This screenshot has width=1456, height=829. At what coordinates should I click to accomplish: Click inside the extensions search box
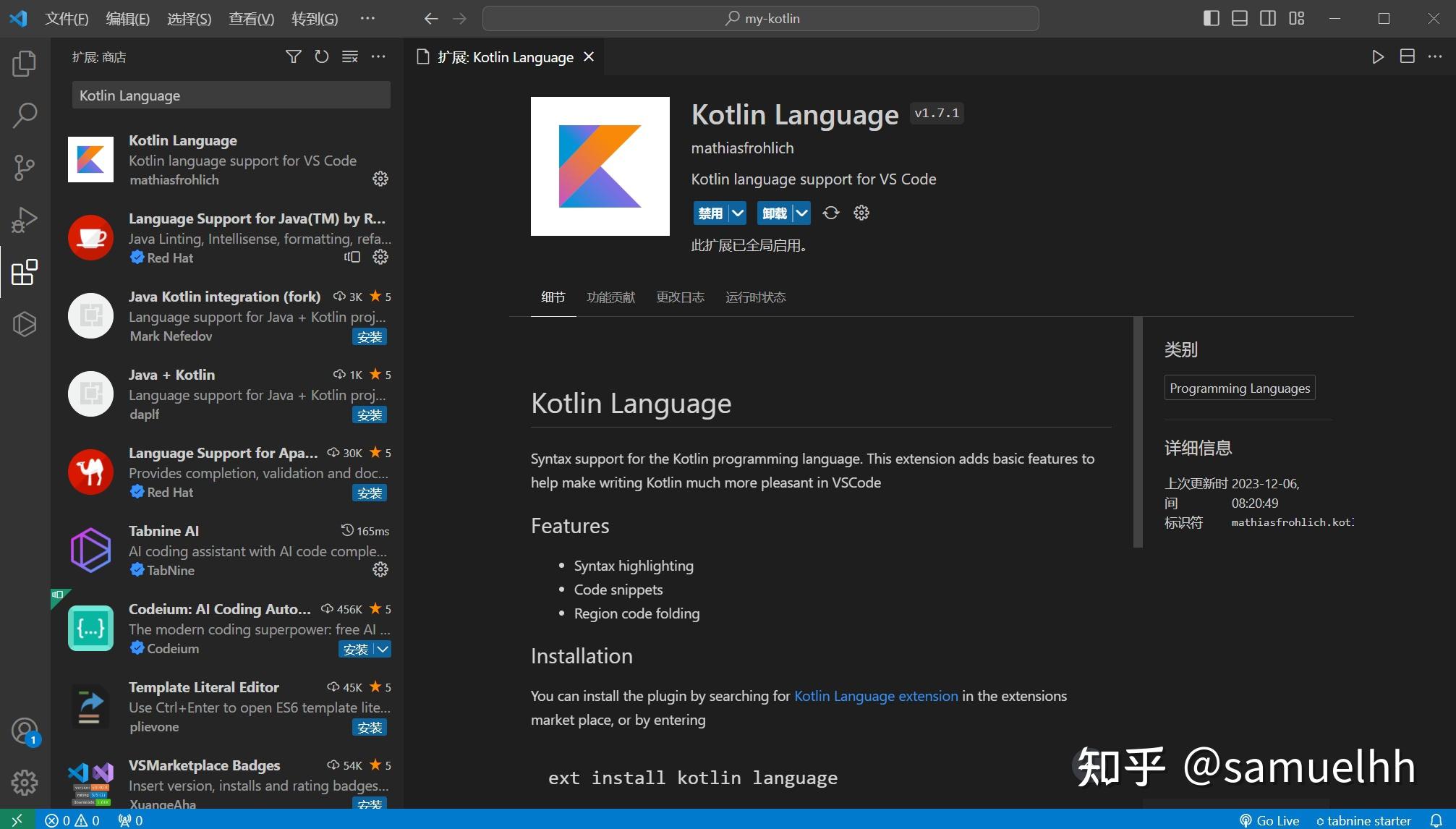pos(230,95)
